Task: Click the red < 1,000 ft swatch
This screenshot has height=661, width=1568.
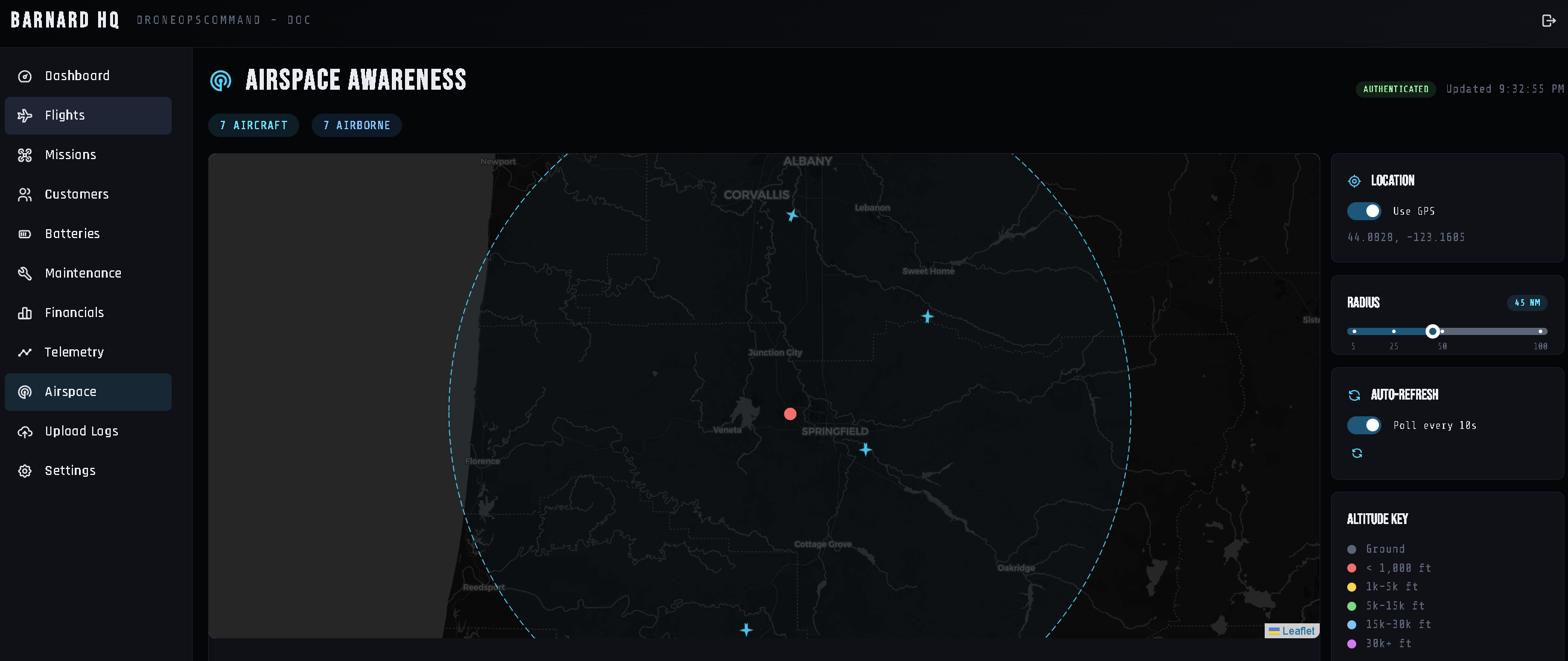Action: click(1352, 568)
